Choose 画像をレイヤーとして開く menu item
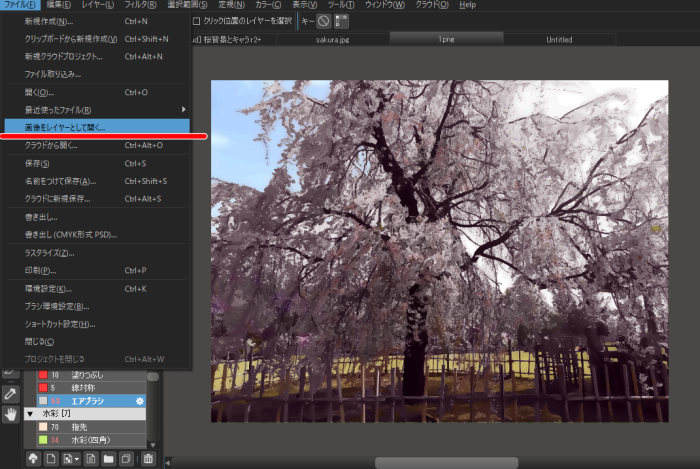 (65, 127)
